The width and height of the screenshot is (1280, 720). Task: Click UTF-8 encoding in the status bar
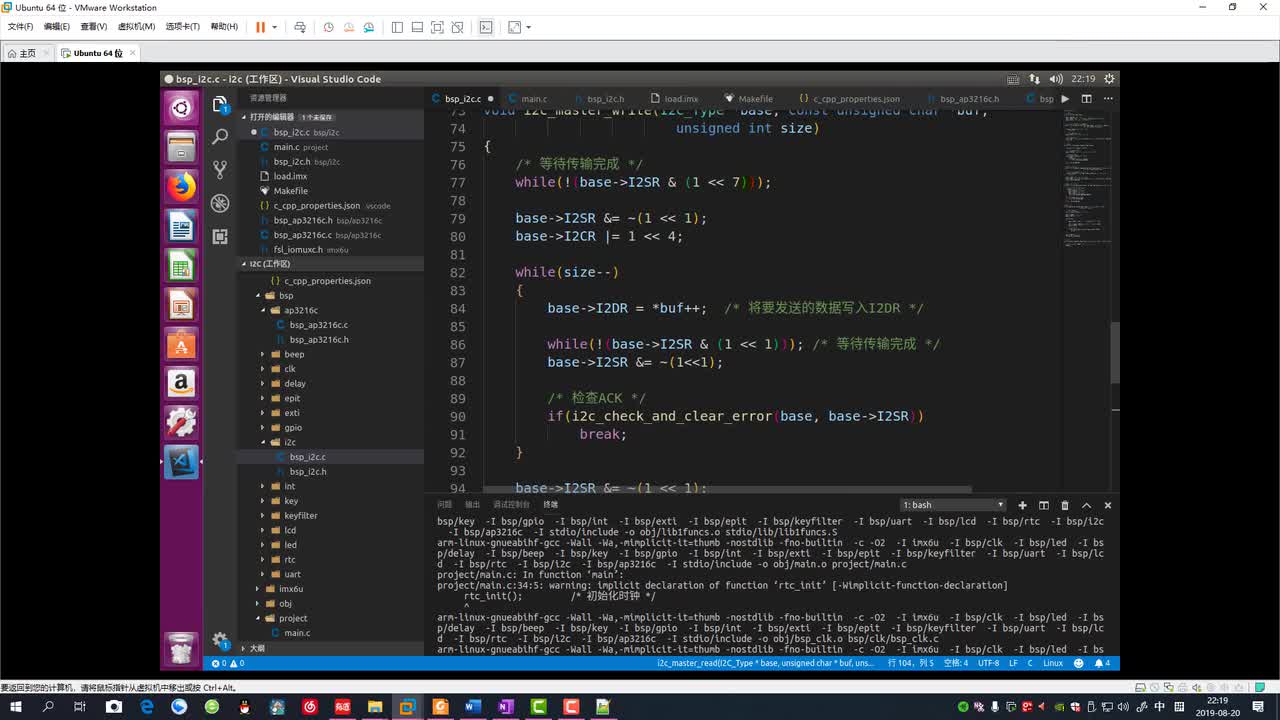(x=988, y=663)
